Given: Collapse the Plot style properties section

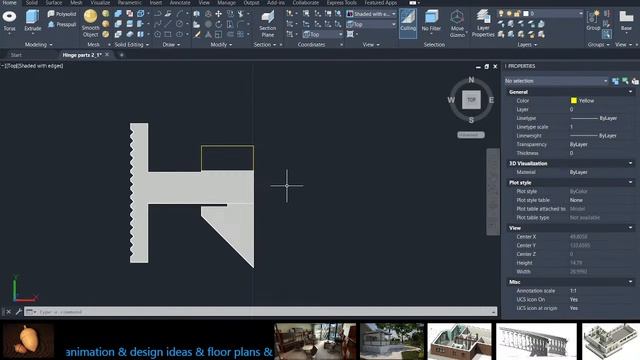Looking at the screenshot, I should click(x=631, y=182).
